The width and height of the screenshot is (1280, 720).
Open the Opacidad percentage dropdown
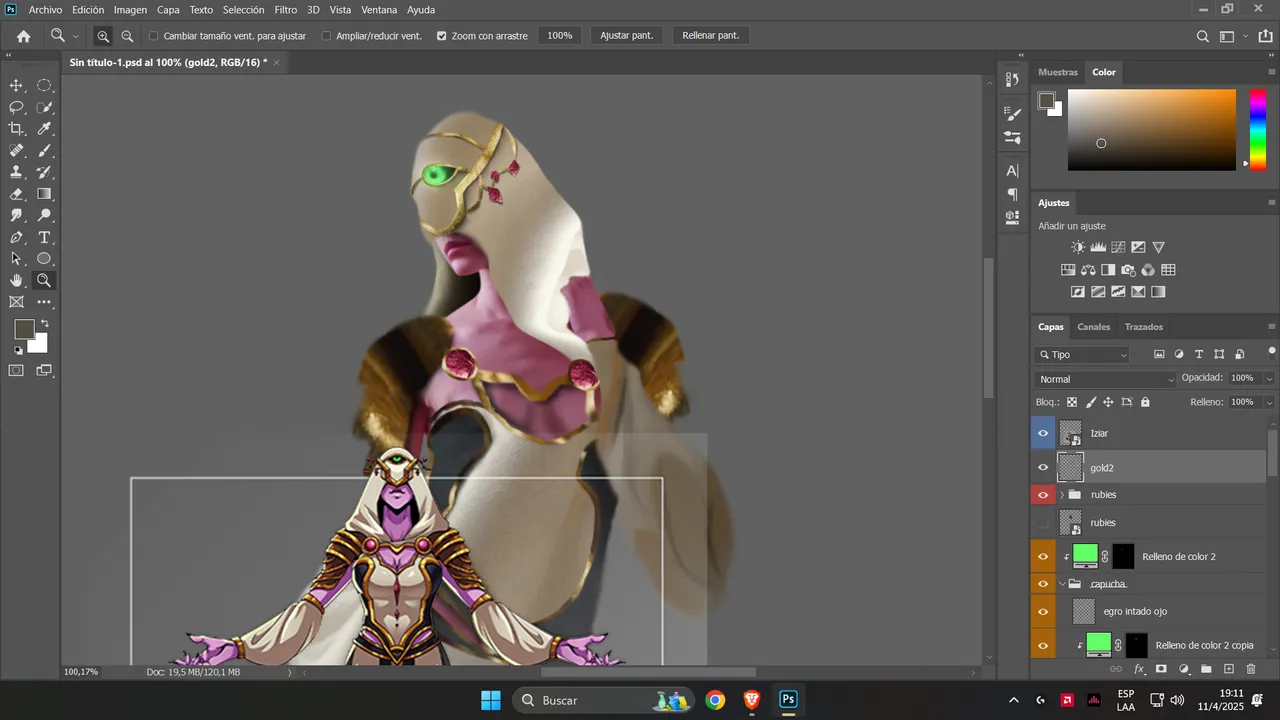1269,379
